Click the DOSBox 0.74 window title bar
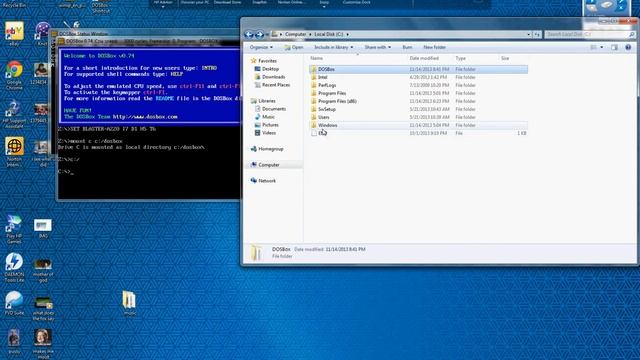Screen dimensions: 640x360 pos(149,41)
